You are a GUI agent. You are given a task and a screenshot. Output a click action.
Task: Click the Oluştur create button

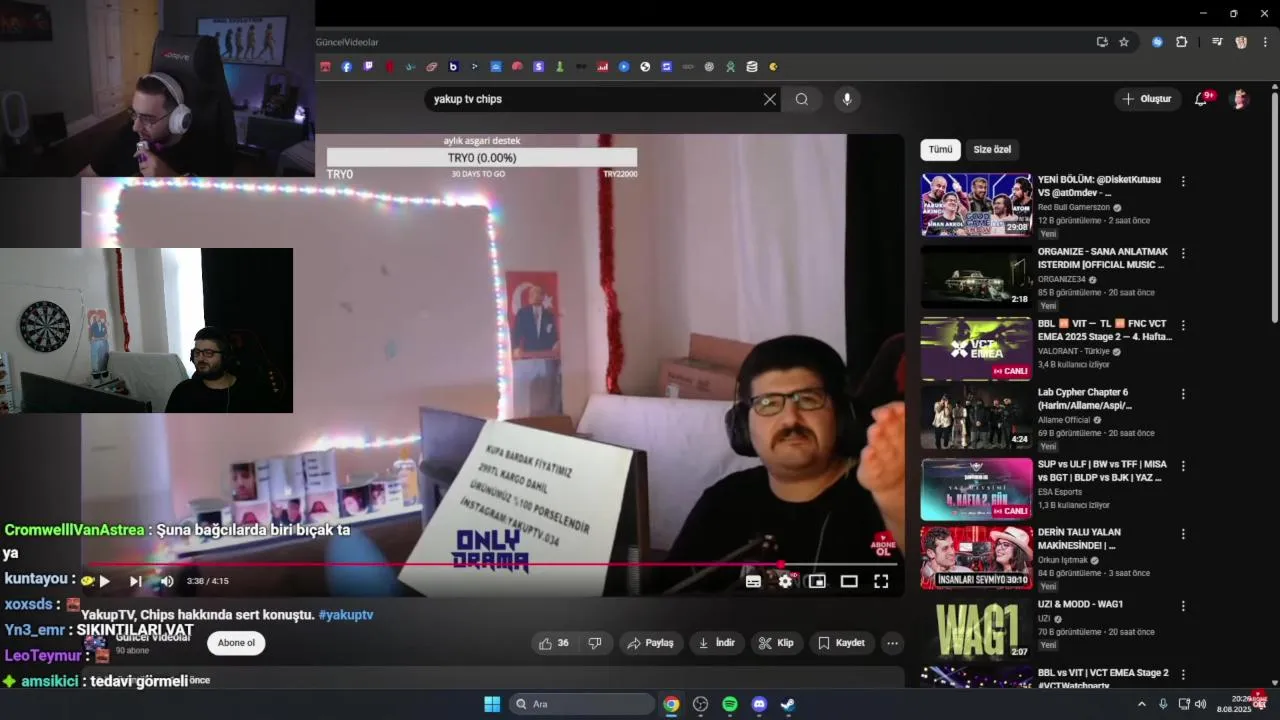tap(1147, 99)
